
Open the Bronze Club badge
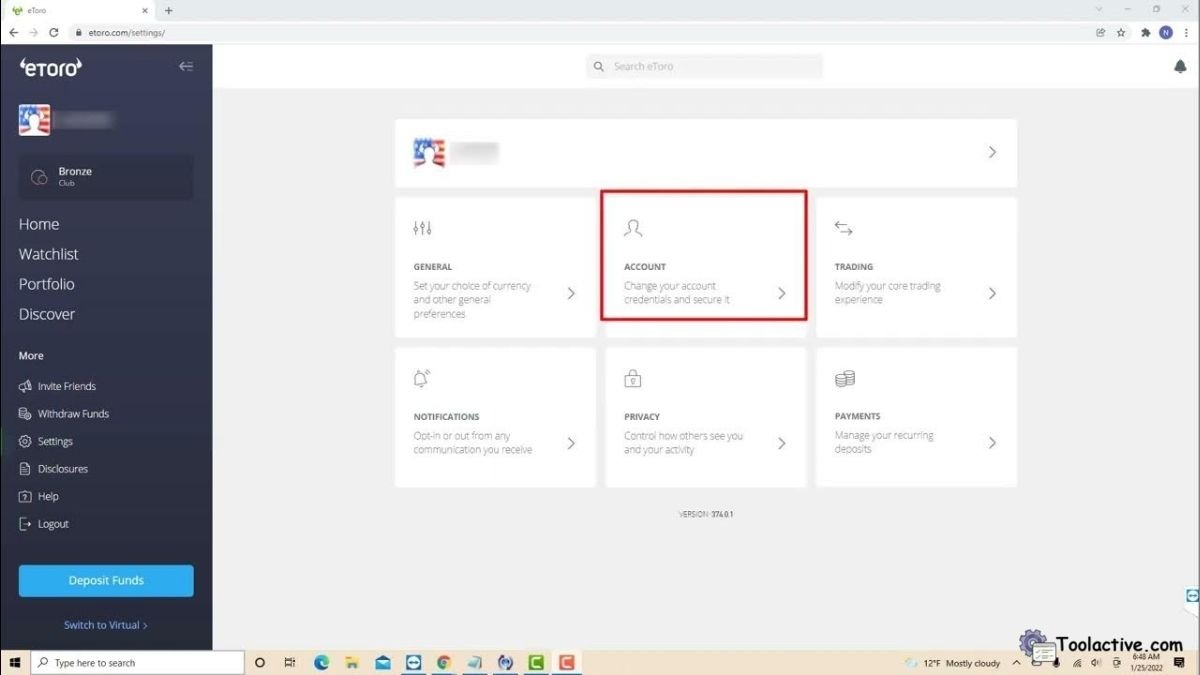(106, 177)
